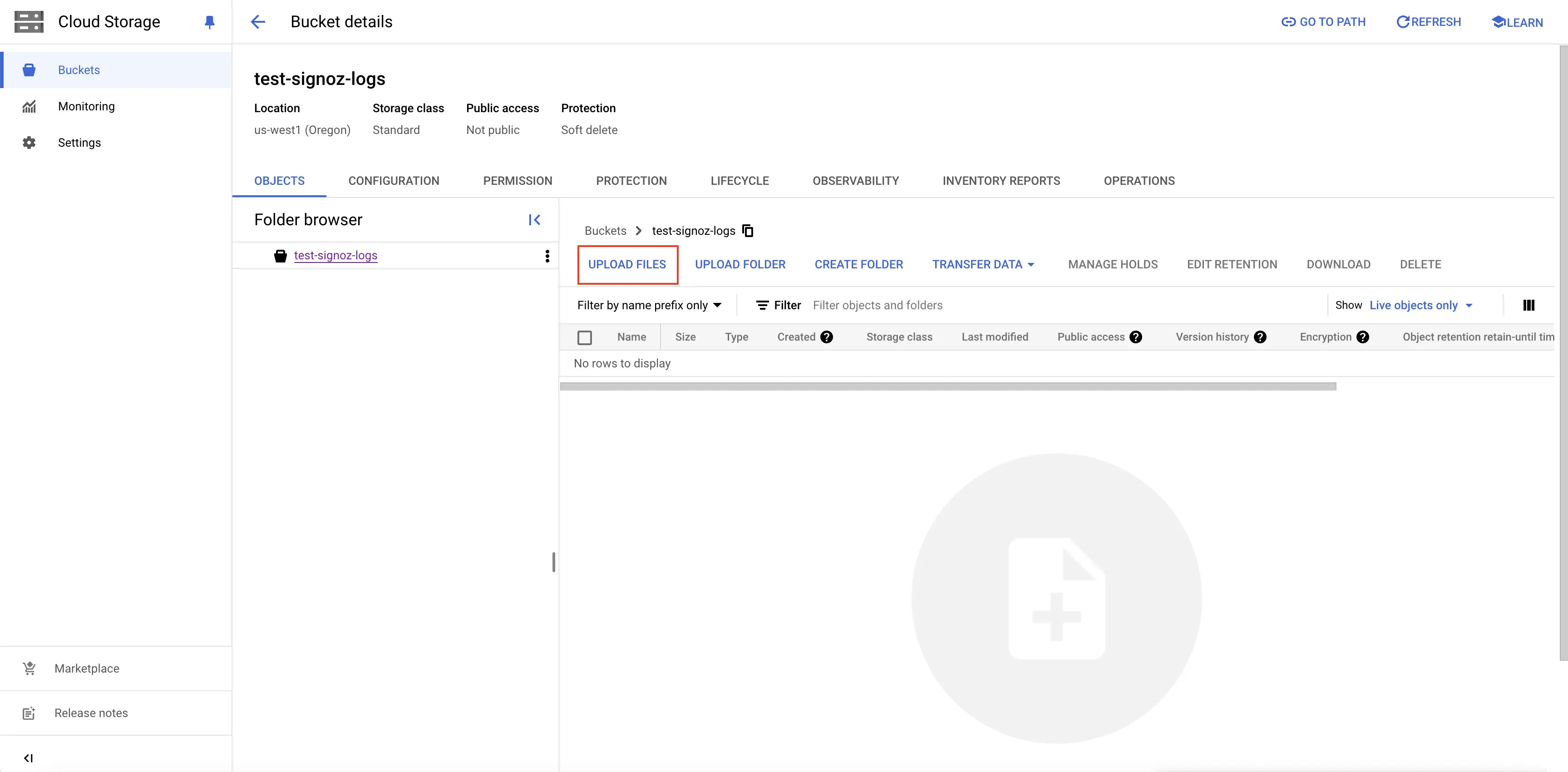Click the Buckets breadcrumb link
The height and width of the screenshot is (772, 1568).
click(605, 231)
